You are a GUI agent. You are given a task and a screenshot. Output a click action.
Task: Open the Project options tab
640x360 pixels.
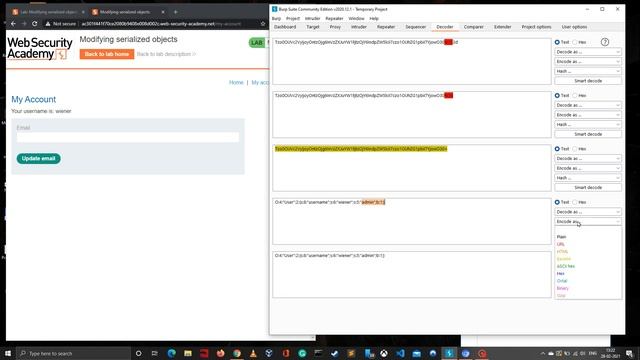pyautogui.click(x=536, y=27)
